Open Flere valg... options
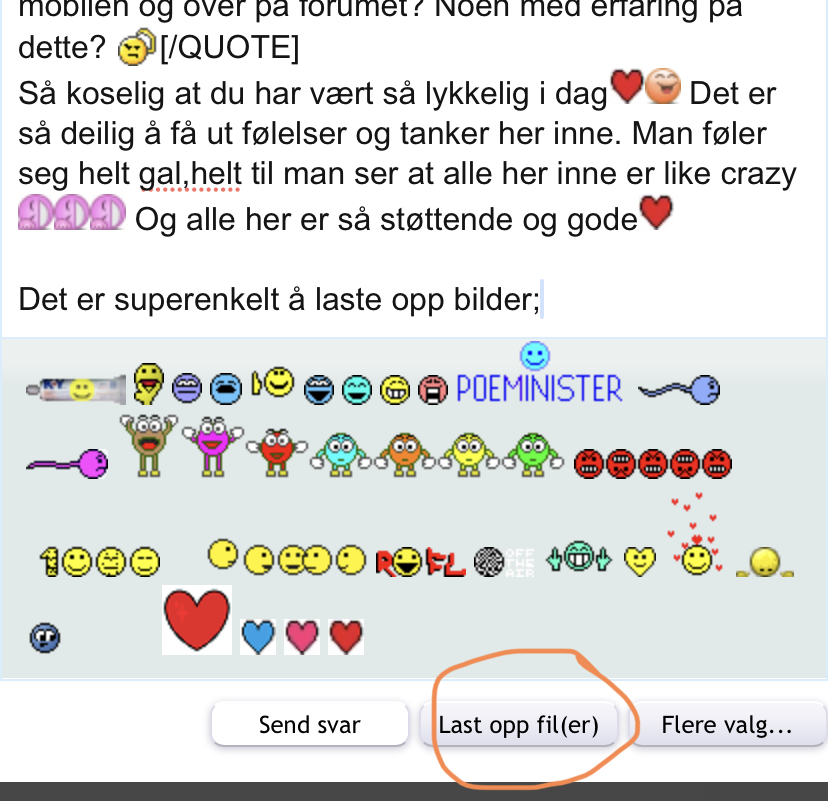 (727, 724)
